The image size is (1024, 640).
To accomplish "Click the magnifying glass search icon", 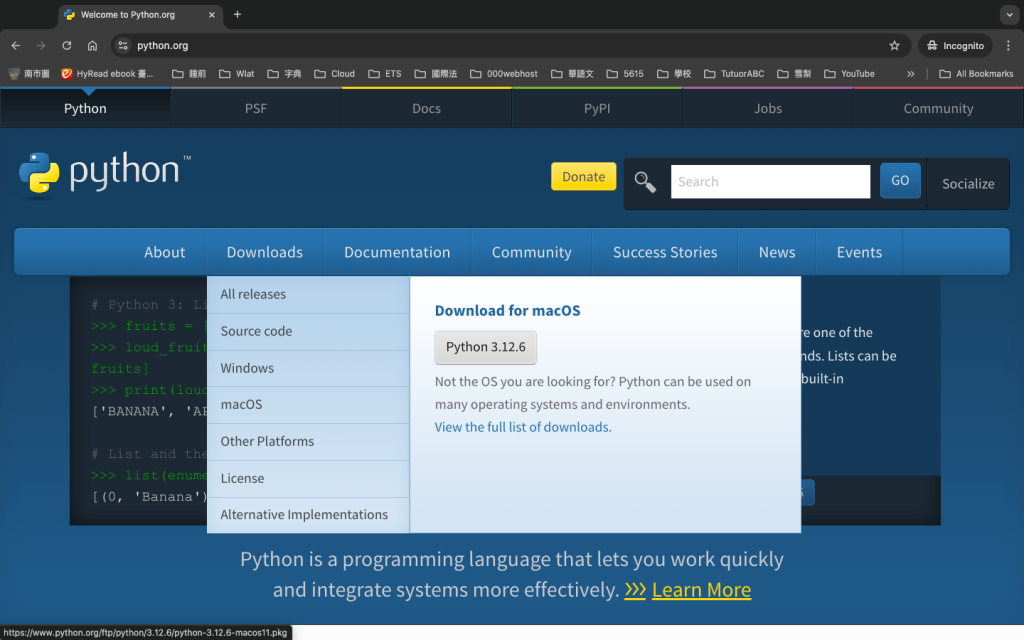I will 645,182.
